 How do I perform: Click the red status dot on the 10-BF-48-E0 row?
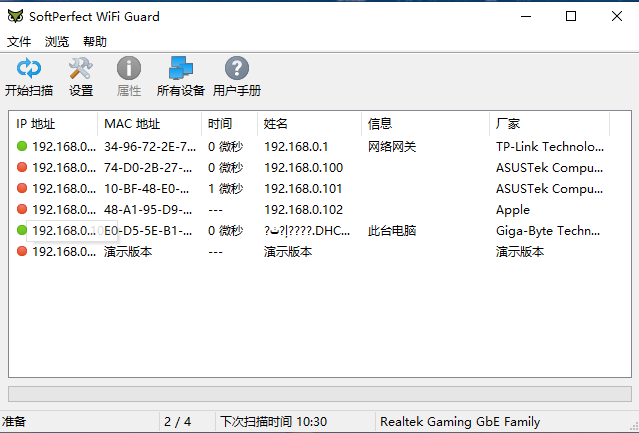22,188
